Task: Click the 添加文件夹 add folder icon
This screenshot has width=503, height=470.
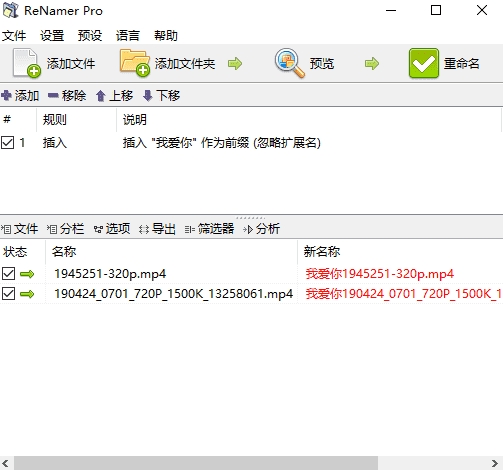Action: pos(135,63)
